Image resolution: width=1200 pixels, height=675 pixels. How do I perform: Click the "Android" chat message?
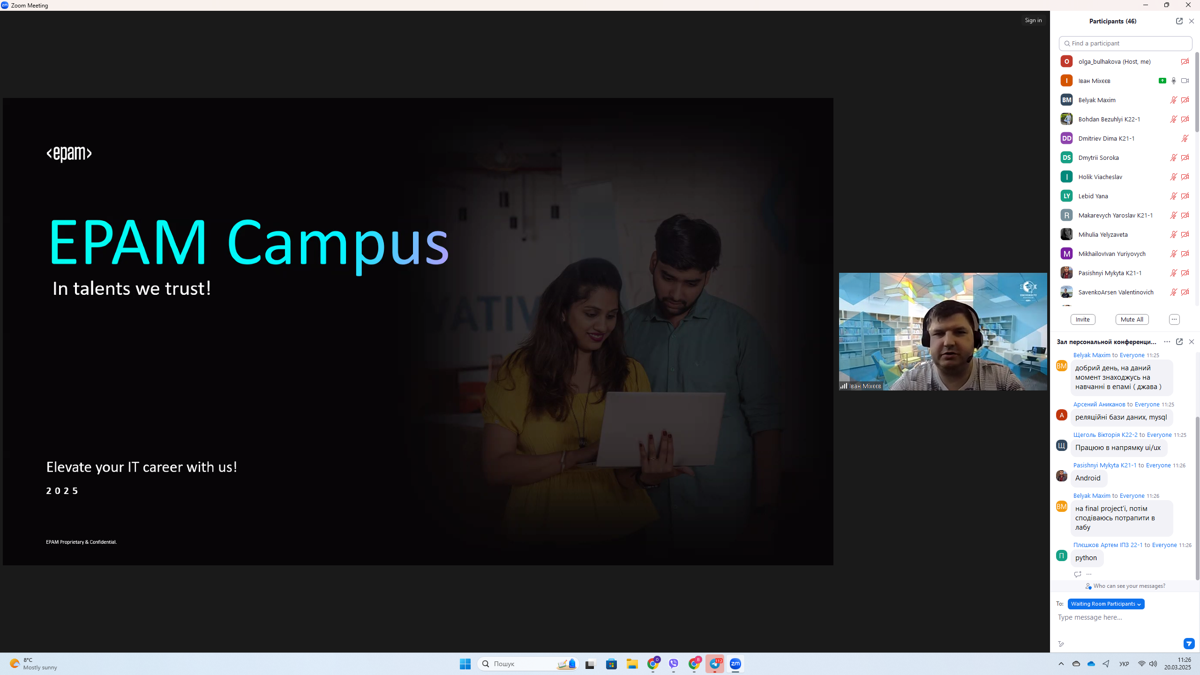pos(1088,478)
